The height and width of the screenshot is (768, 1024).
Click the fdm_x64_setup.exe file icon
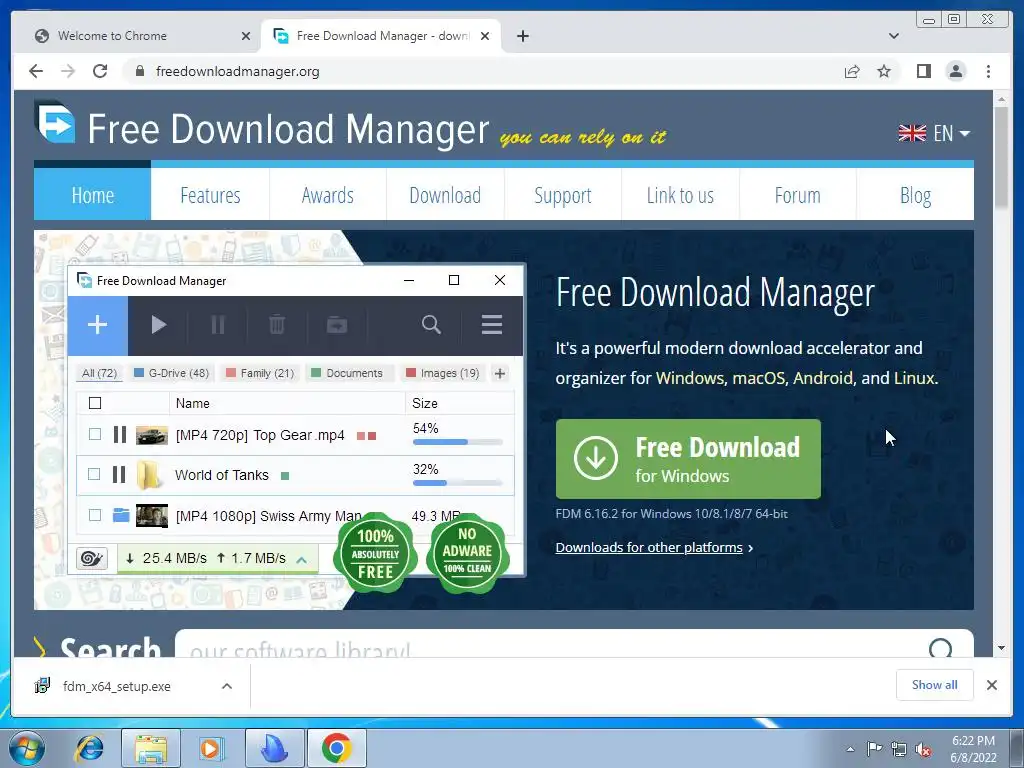click(42, 686)
